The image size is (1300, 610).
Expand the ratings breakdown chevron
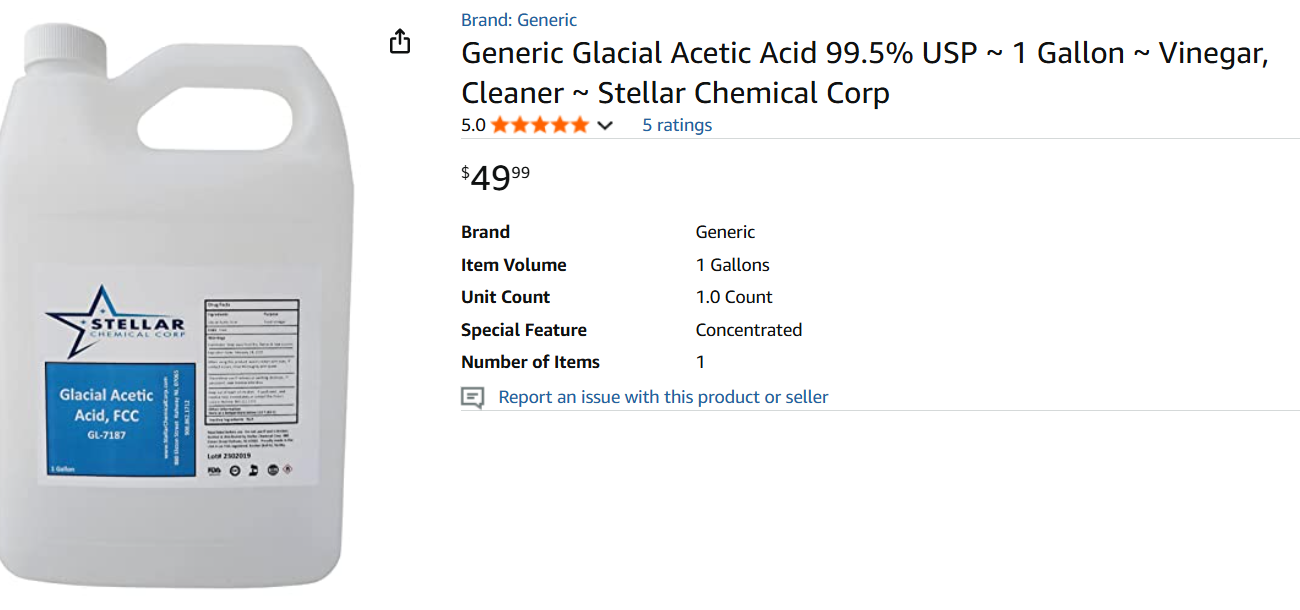[x=605, y=125]
